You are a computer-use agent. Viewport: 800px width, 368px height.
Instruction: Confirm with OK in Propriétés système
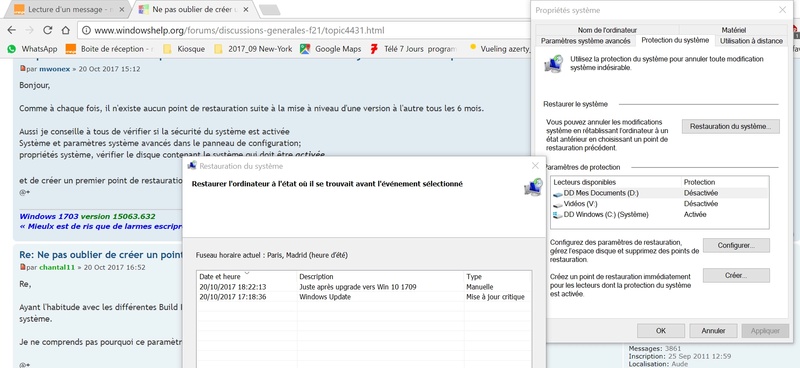[x=661, y=331]
